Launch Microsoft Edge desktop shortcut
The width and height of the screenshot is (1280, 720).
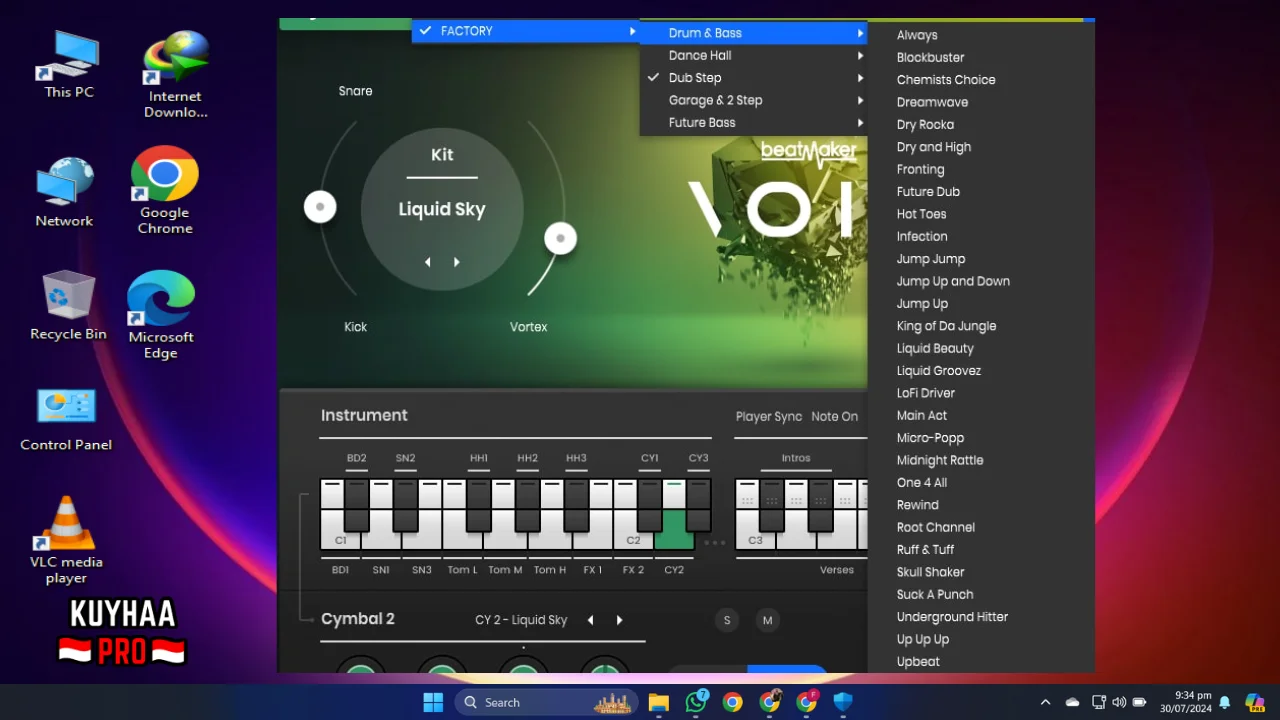coord(160,315)
